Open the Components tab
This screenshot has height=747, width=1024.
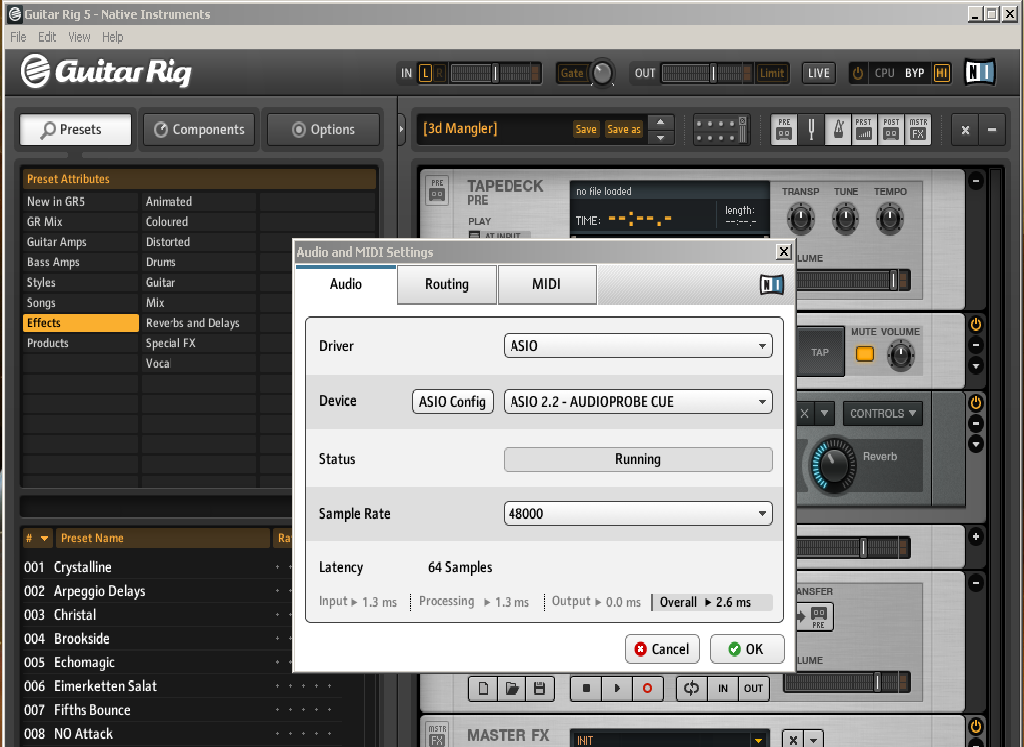click(x=199, y=129)
